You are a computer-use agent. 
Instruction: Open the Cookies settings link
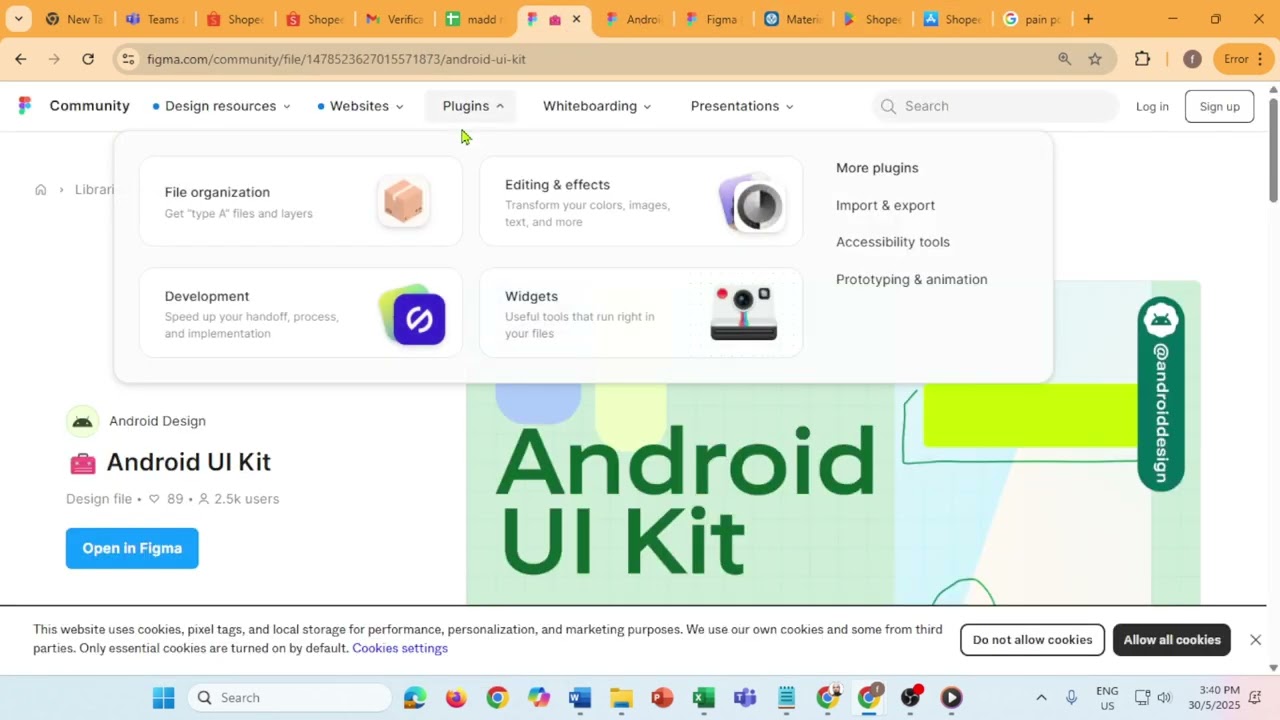400,648
